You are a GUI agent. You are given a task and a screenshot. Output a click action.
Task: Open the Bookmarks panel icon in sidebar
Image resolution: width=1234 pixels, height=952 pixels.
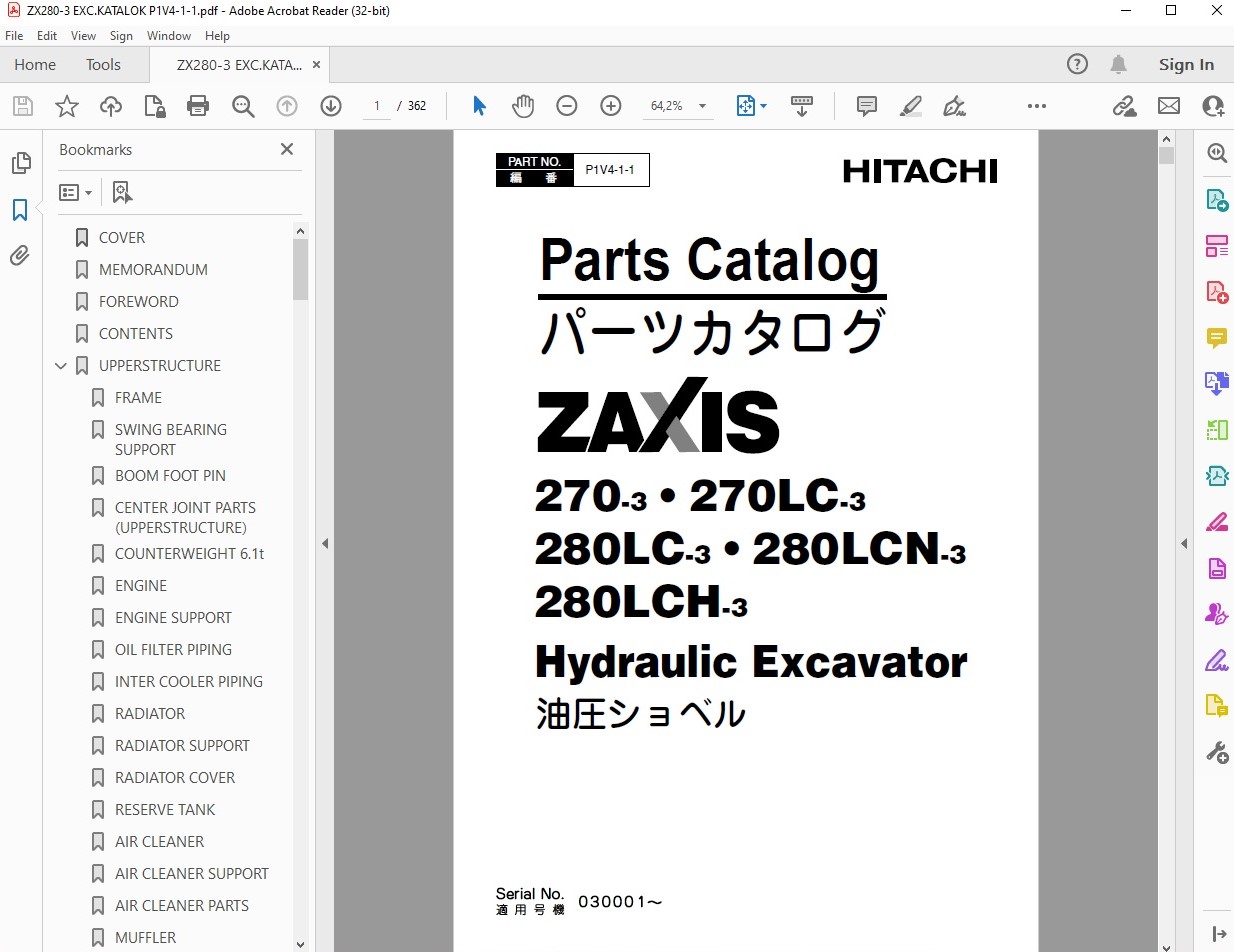(x=20, y=210)
